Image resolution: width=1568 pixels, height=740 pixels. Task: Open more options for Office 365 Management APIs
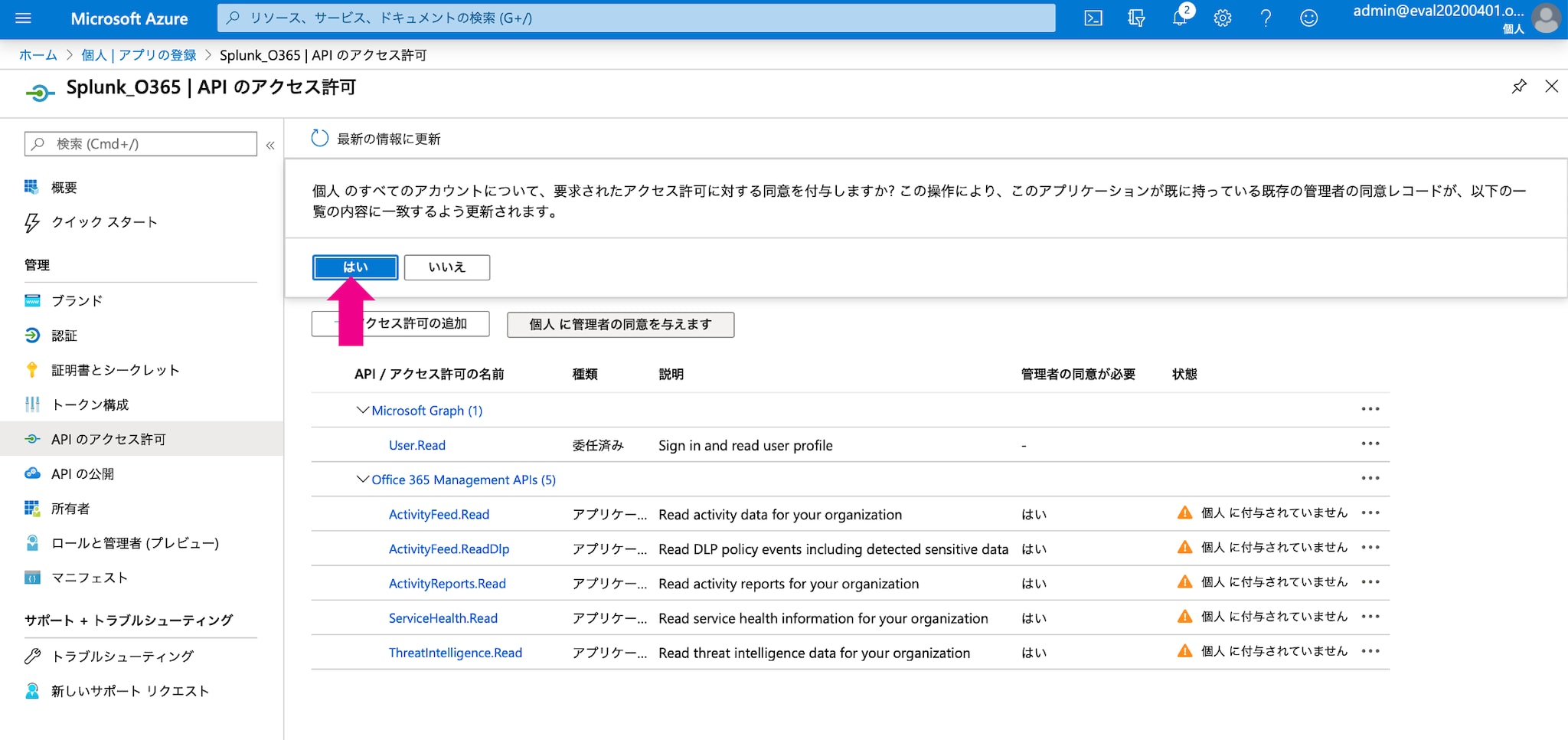click(x=1370, y=478)
